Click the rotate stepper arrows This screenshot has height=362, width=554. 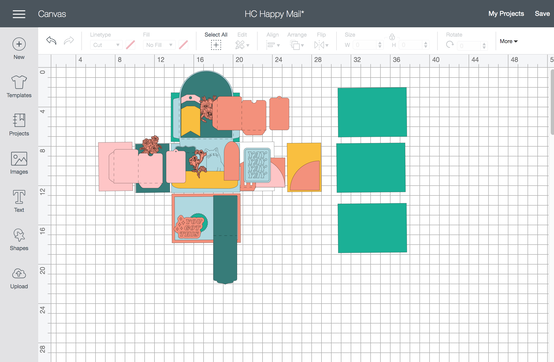(x=484, y=45)
